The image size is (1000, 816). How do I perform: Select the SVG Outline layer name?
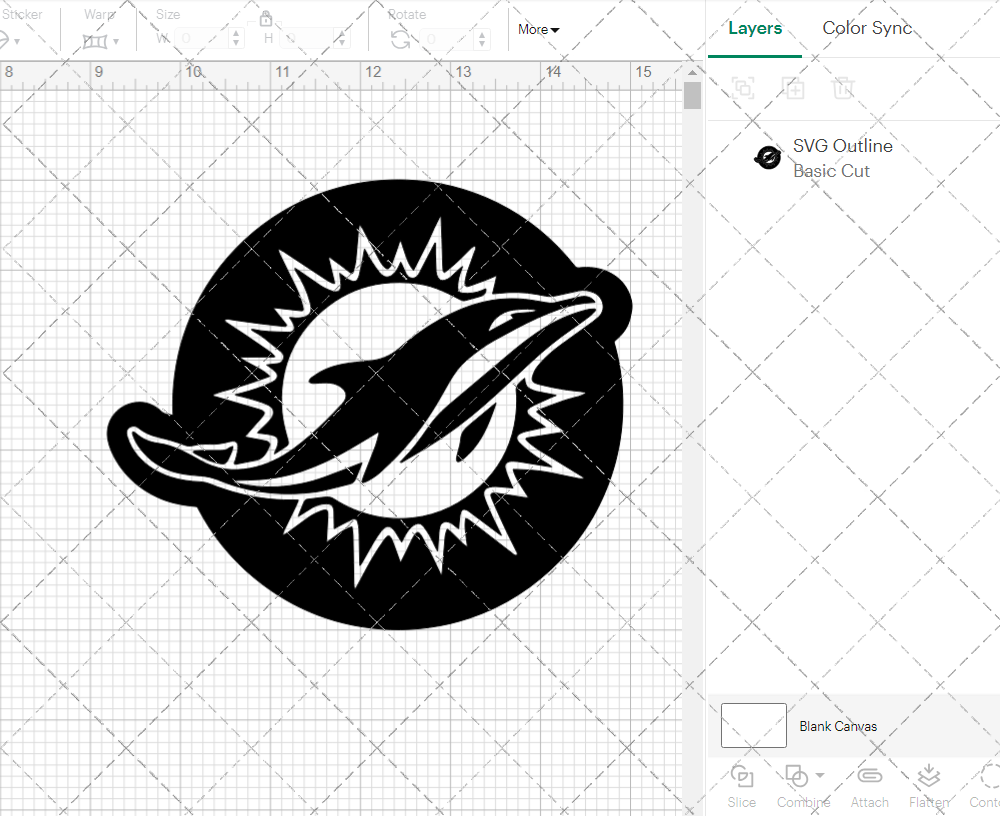click(x=842, y=145)
